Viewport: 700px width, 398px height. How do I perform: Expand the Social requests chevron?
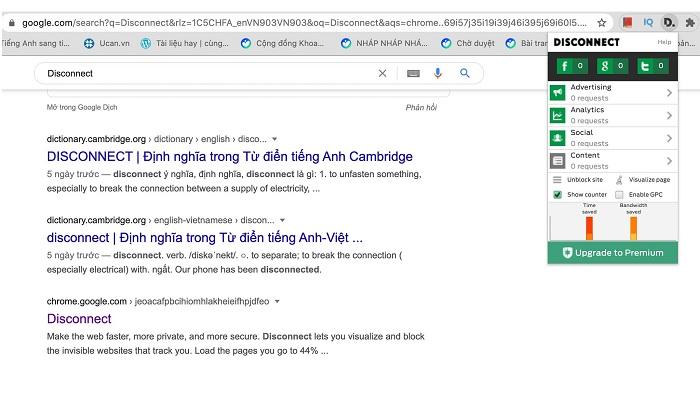coord(669,138)
